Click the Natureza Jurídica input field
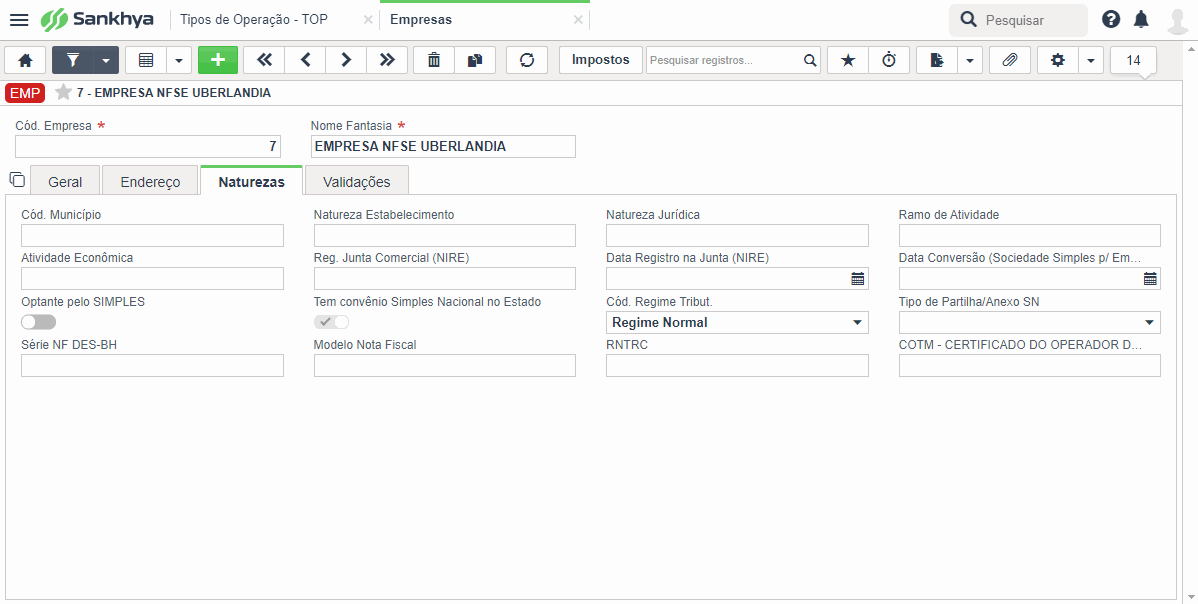Image resolution: width=1198 pixels, height=604 pixels. coord(737,235)
